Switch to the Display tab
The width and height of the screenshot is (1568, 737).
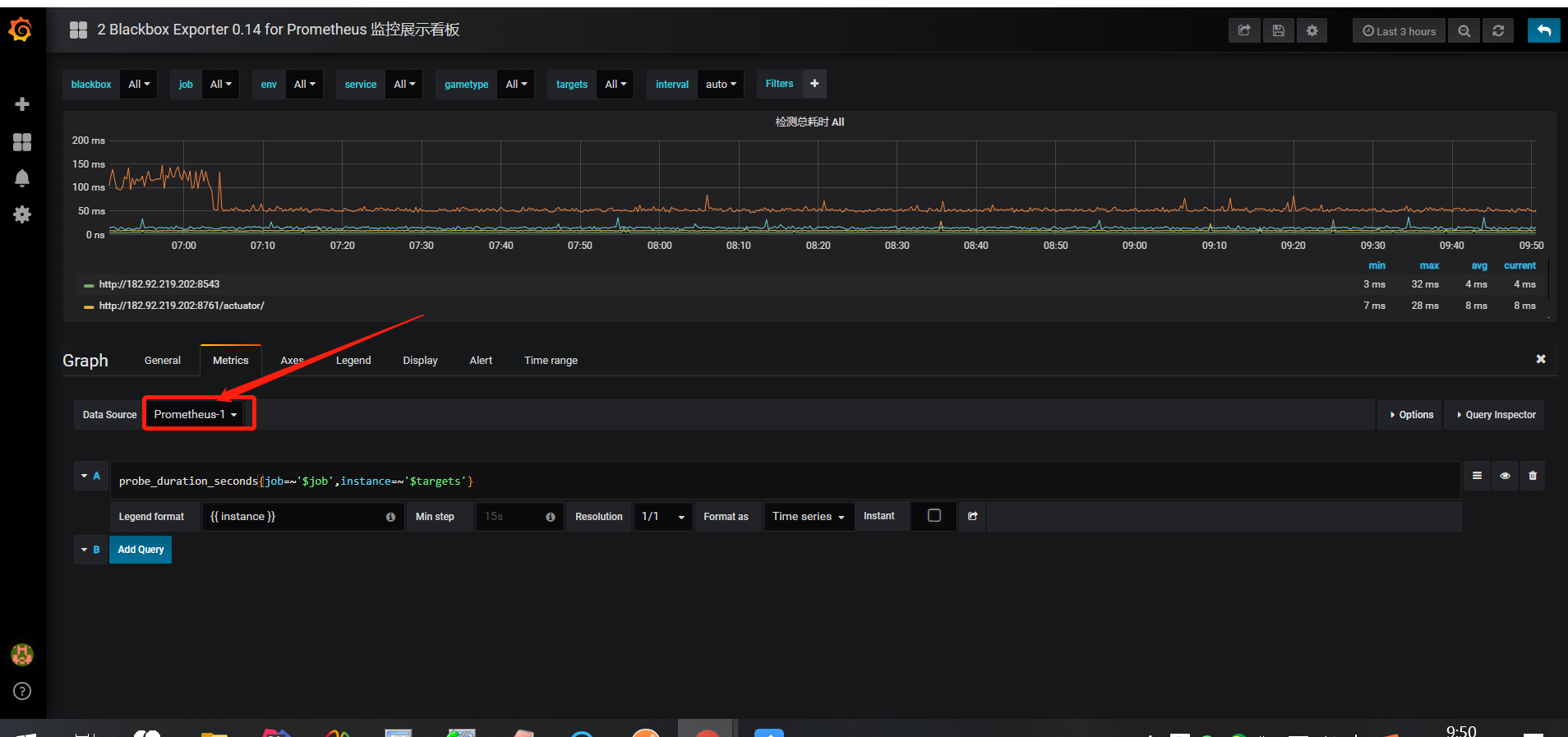[x=420, y=361]
